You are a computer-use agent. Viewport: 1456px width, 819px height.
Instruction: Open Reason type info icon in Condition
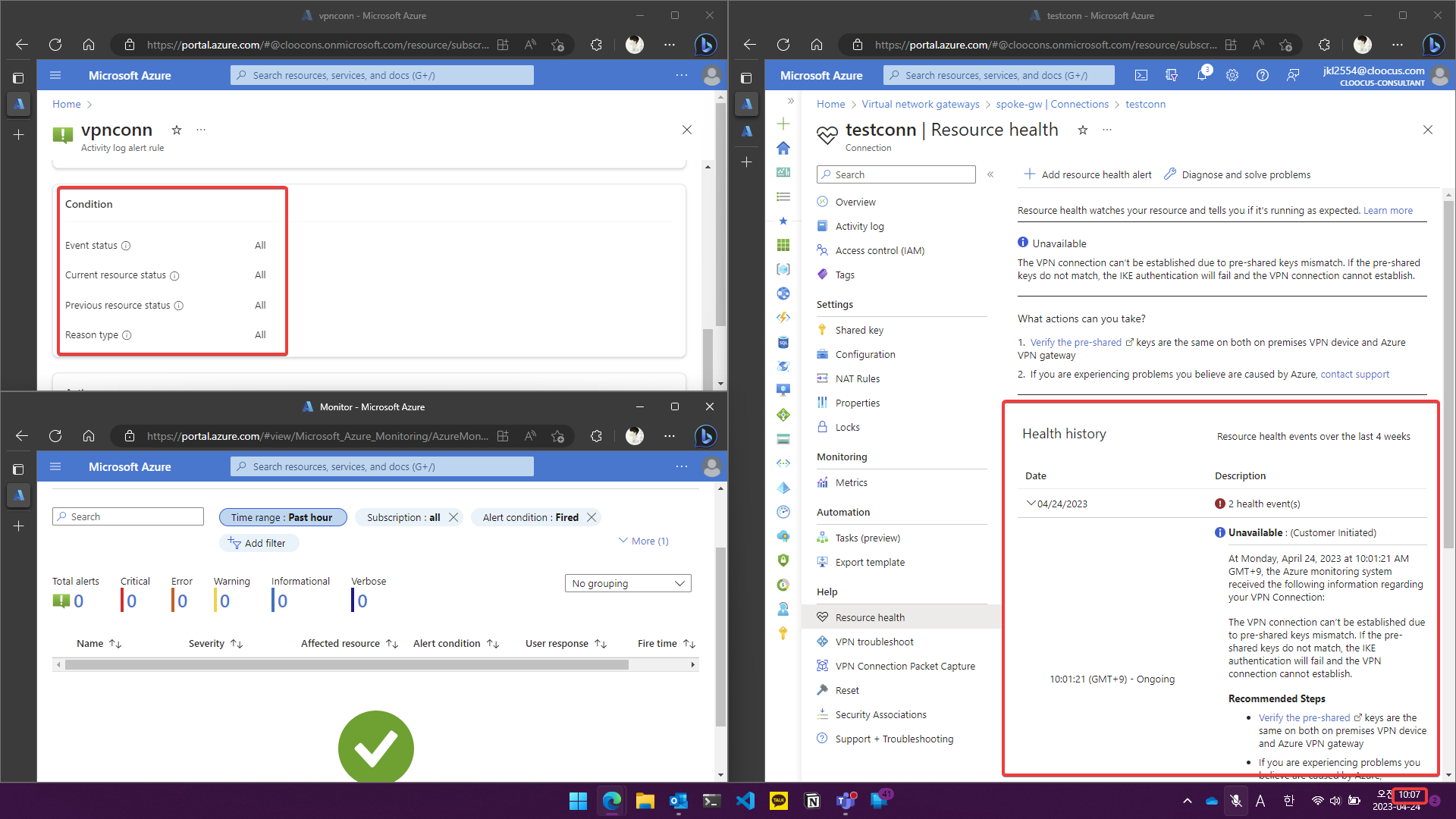127,335
